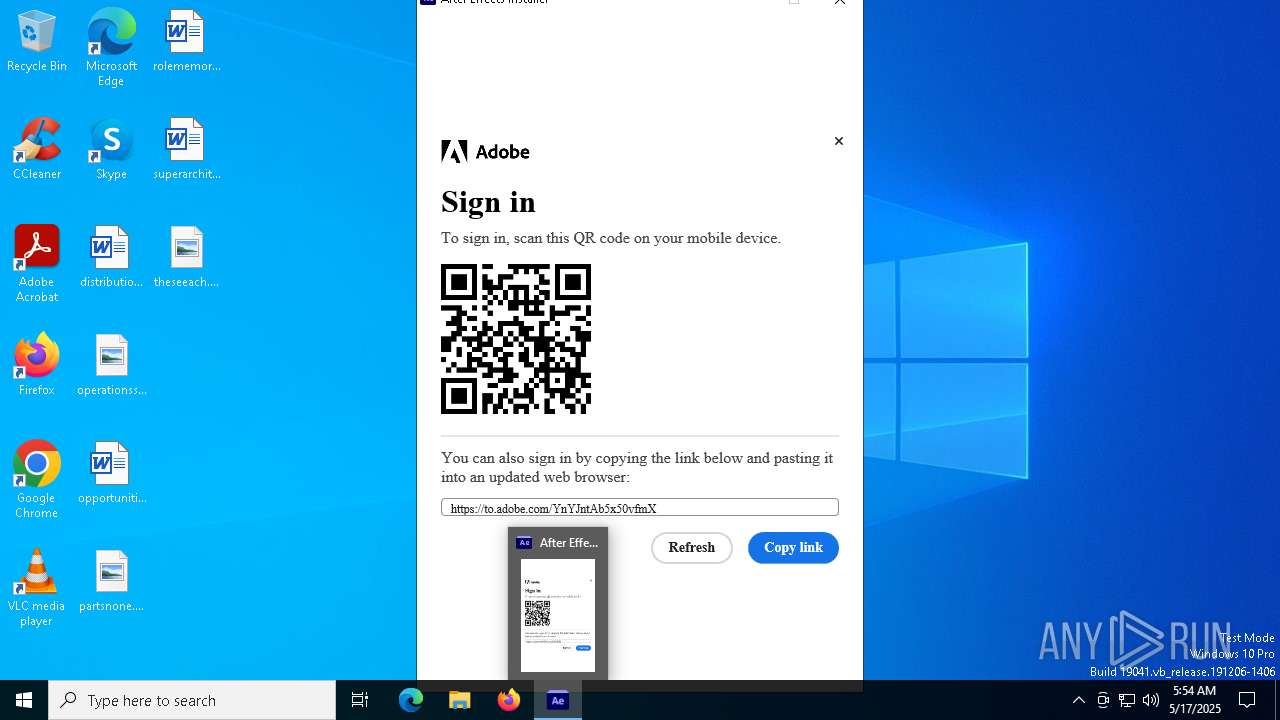
Task: Select the rolememor... Word document
Action: click(x=186, y=42)
